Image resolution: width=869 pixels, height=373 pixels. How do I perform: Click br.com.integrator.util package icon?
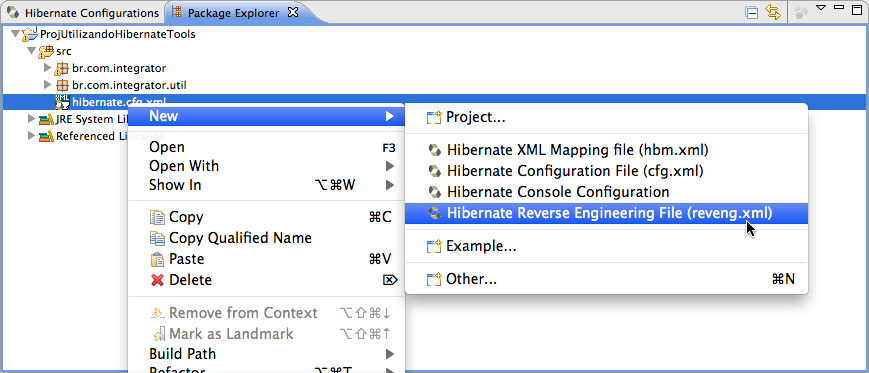(62, 85)
